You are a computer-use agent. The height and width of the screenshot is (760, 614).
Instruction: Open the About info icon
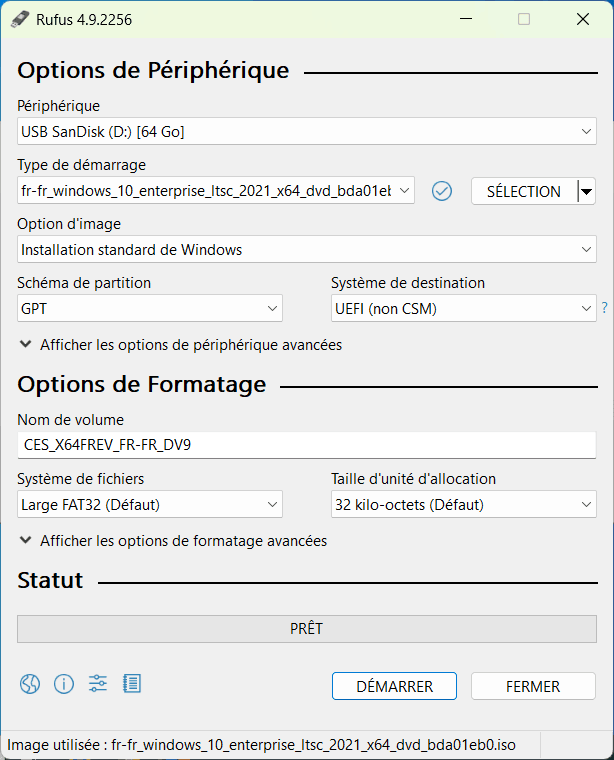click(63, 684)
